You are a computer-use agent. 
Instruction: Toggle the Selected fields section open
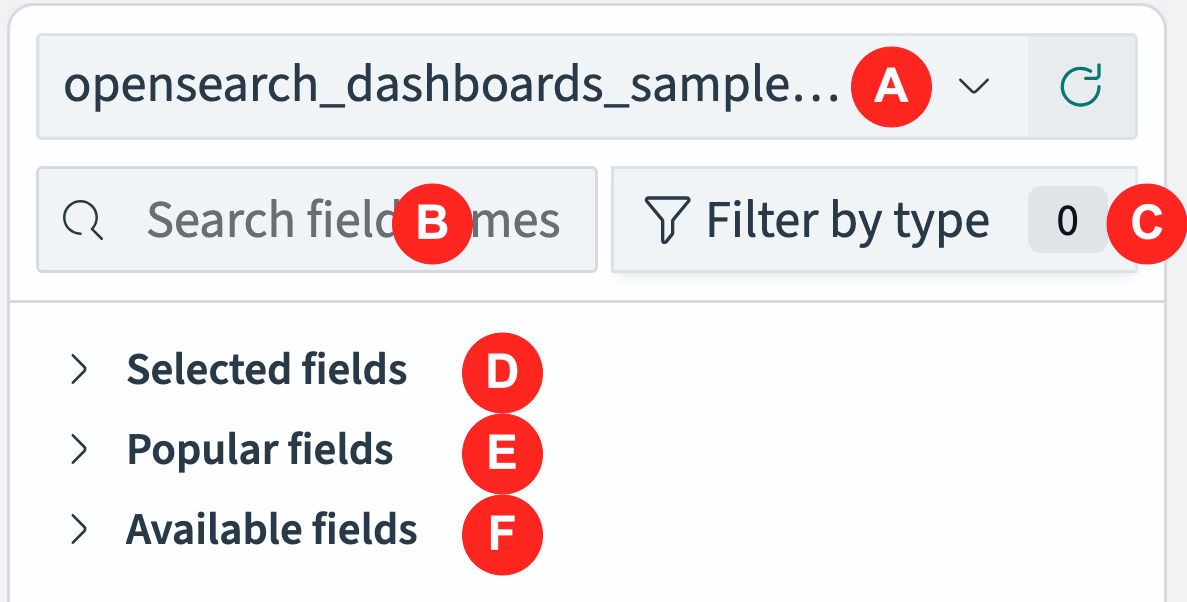267,370
